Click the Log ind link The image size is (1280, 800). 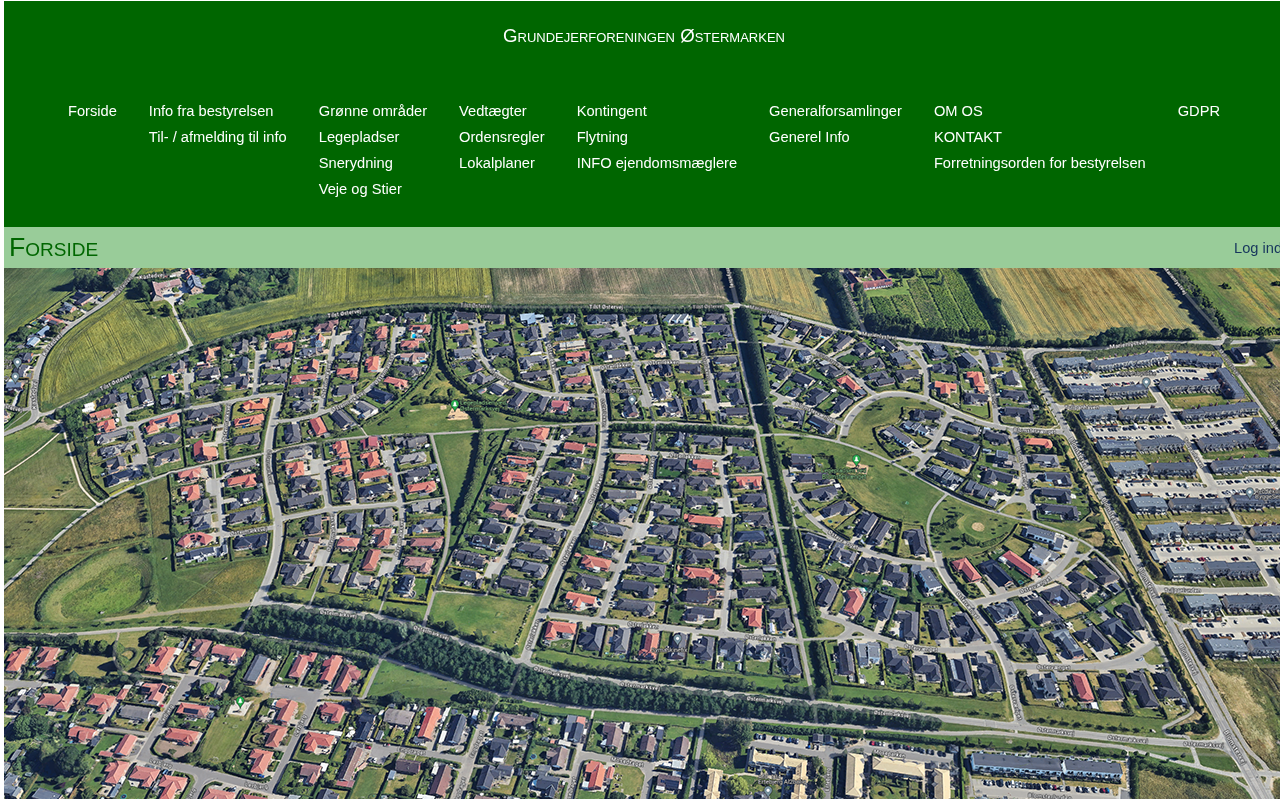pos(1256,248)
